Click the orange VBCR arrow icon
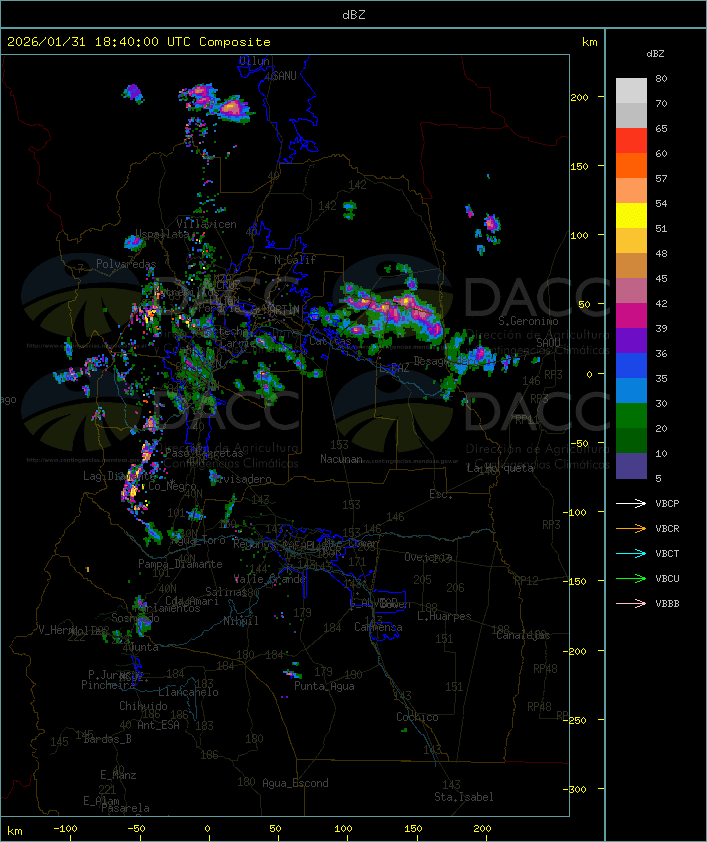Image resolution: width=707 pixels, height=842 pixels. coord(631,528)
